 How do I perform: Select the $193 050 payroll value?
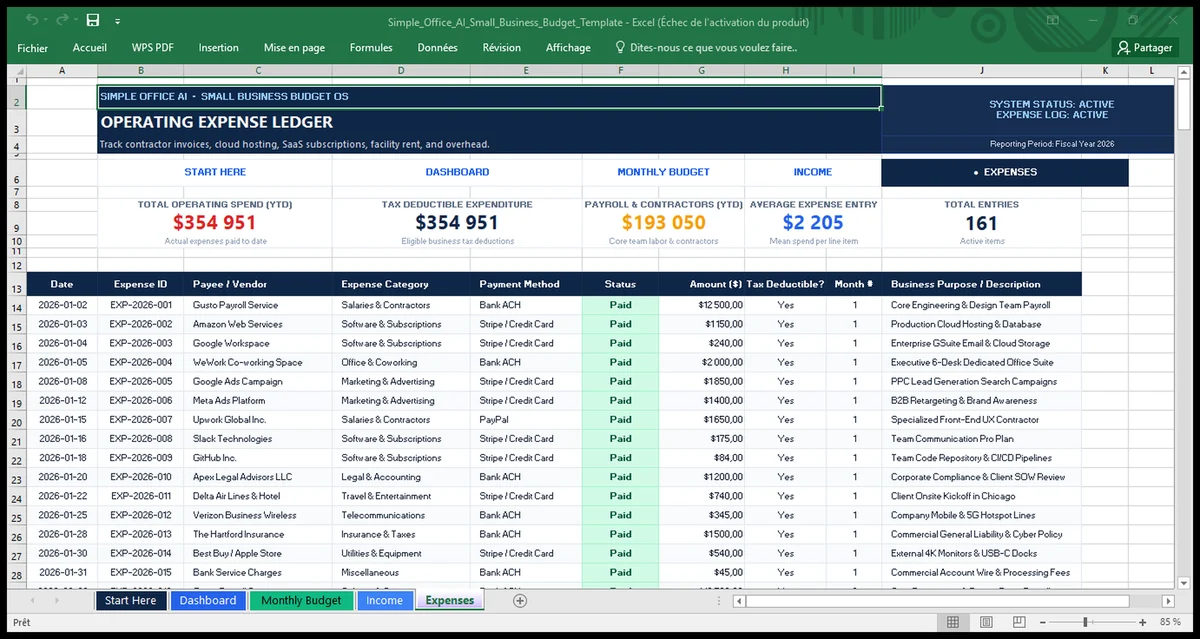(663, 223)
